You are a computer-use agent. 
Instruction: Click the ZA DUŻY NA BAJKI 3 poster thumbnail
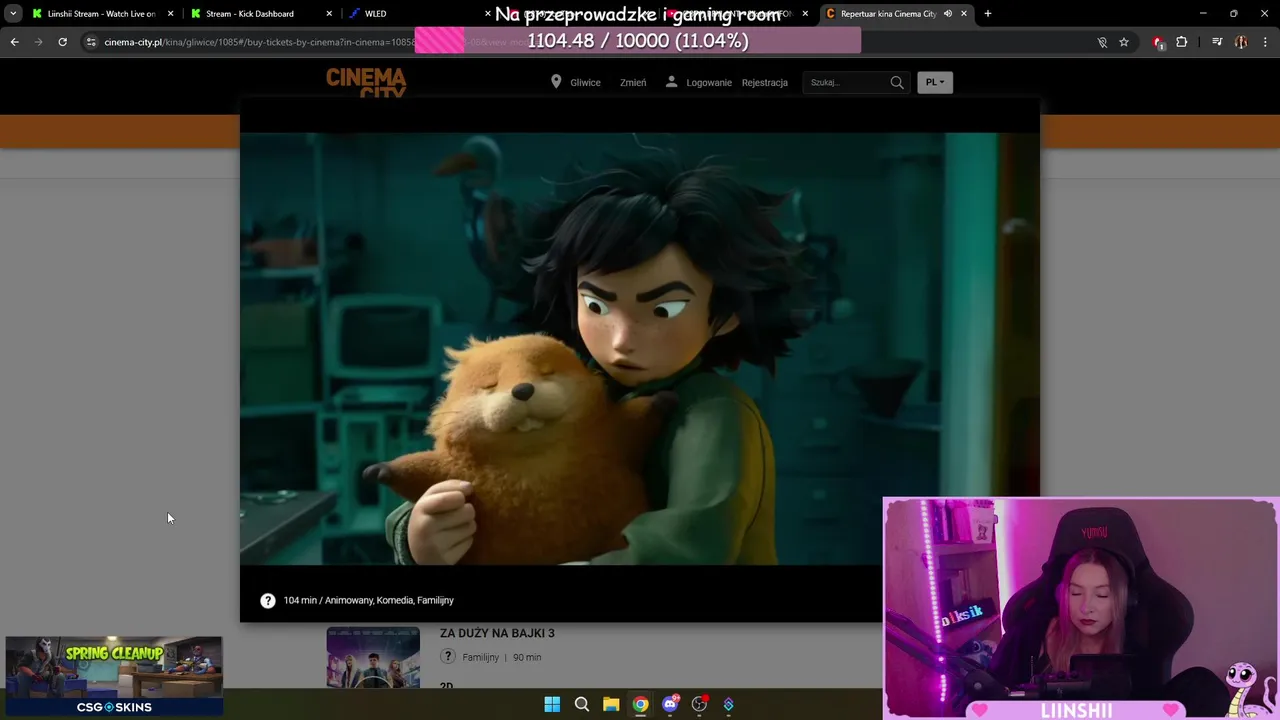point(373,657)
